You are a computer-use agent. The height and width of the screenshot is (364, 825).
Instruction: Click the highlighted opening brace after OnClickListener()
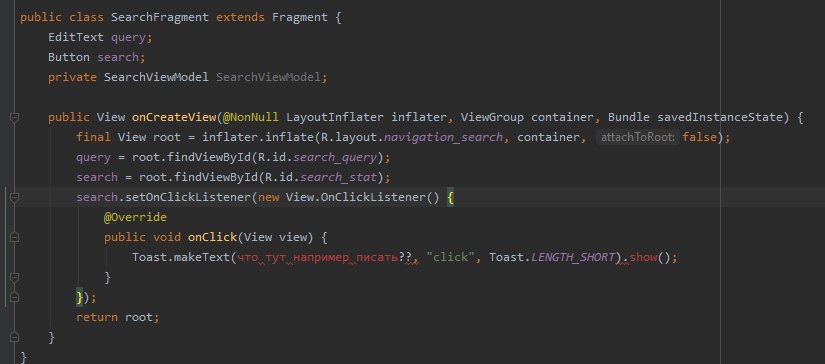tap(450, 198)
